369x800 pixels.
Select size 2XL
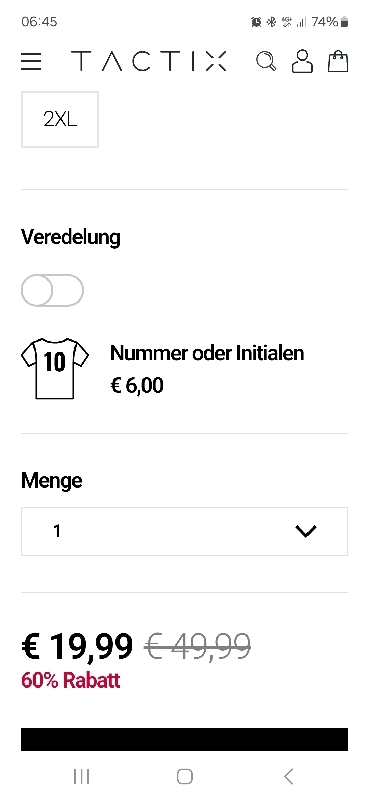coord(60,119)
